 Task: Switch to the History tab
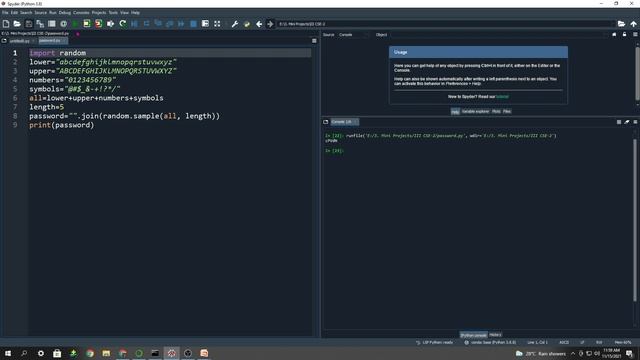click(495, 335)
